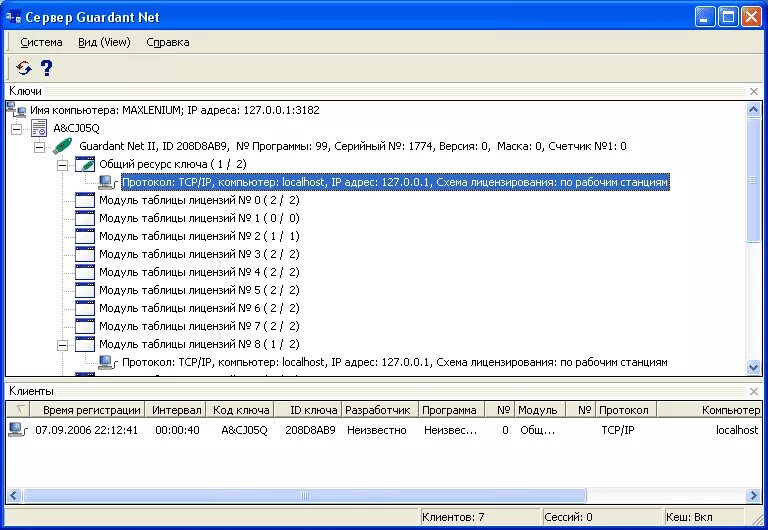The image size is (768, 530).
Task: Click the 07.09.2006 22:12:41 registration cell
Action: coord(86,430)
